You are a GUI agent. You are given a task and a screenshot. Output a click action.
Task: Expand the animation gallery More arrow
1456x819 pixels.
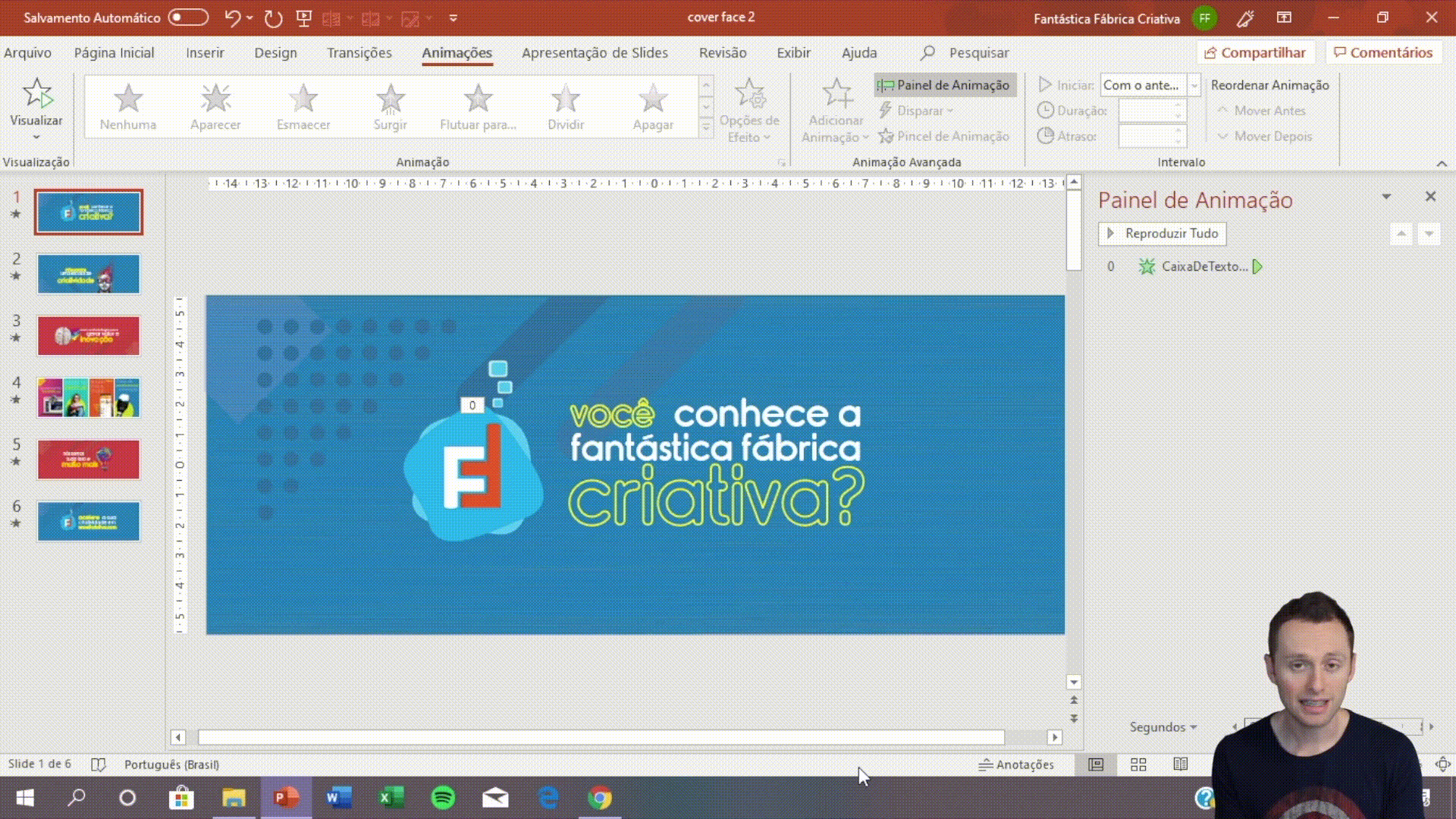coord(706,128)
